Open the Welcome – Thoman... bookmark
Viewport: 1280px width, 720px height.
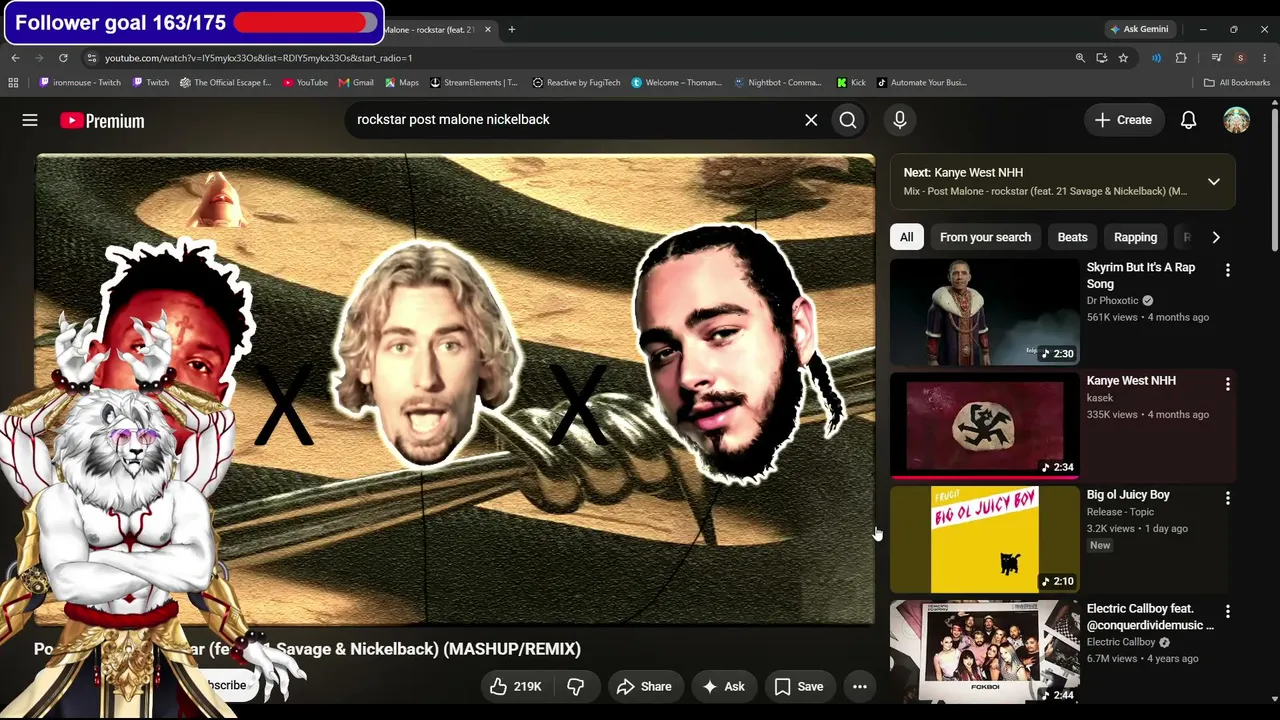677,83
